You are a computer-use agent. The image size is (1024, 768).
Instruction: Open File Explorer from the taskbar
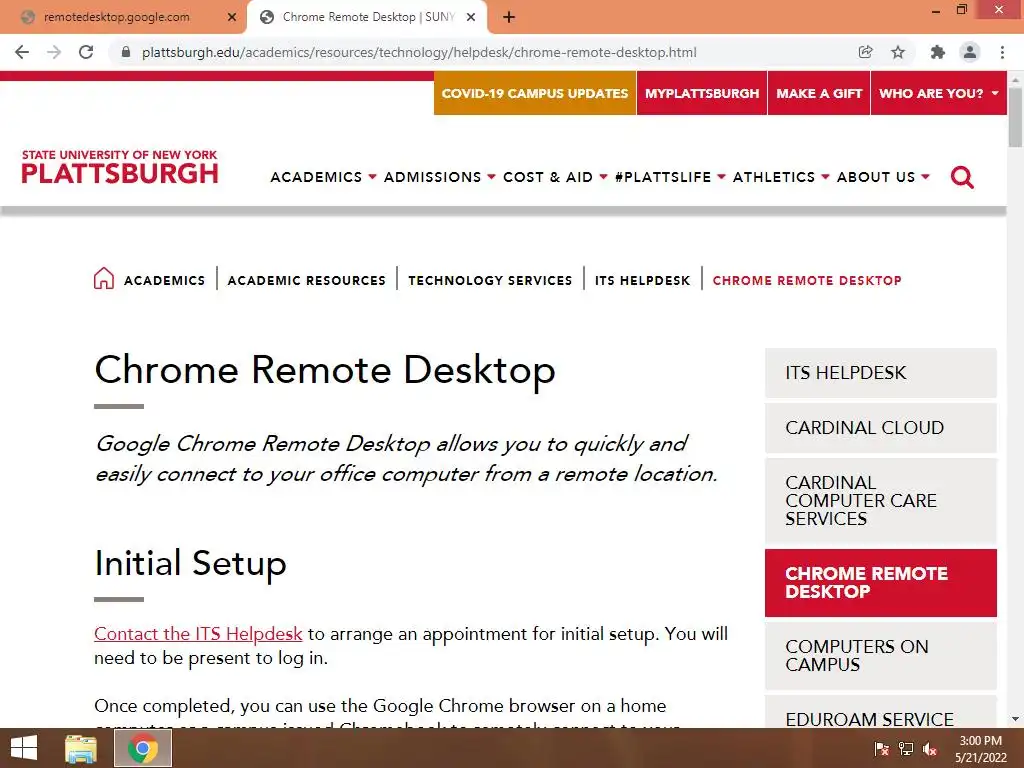click(x=81, y=748)
